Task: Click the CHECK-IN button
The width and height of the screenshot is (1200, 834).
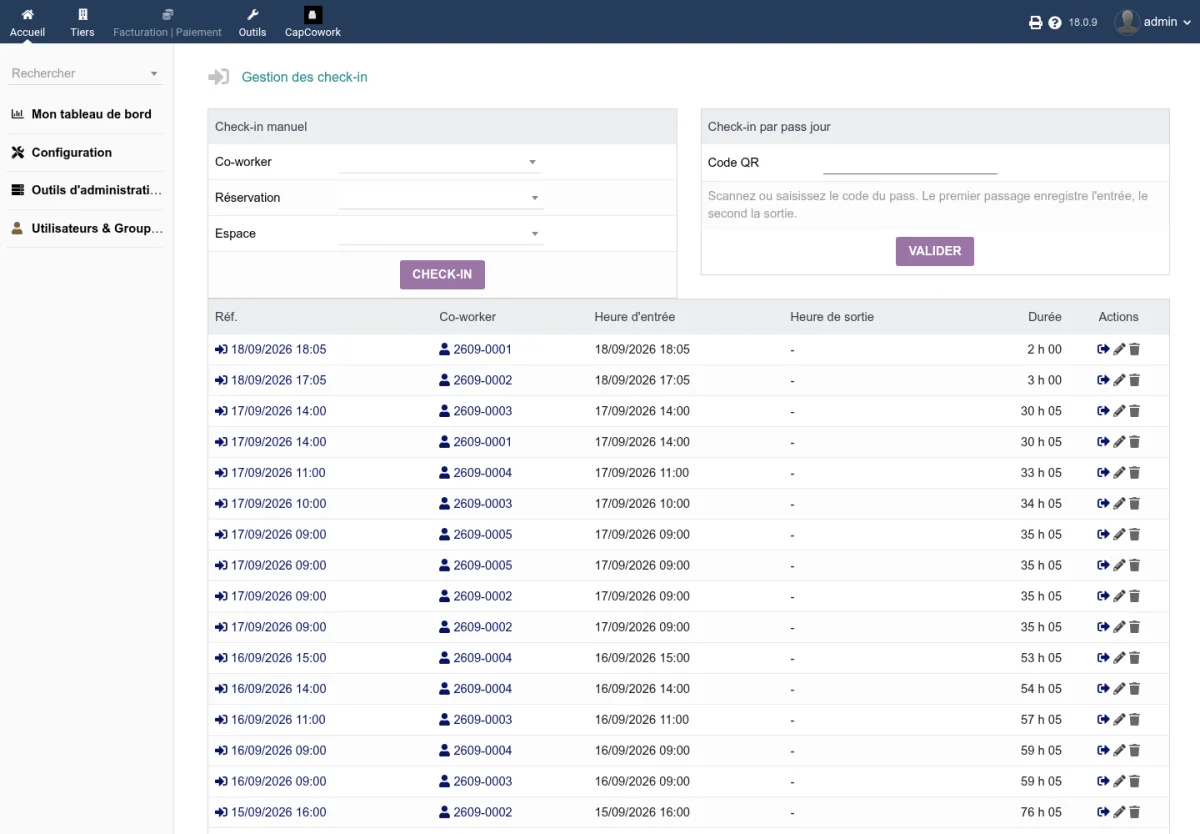Action: (x=442, y=275)
